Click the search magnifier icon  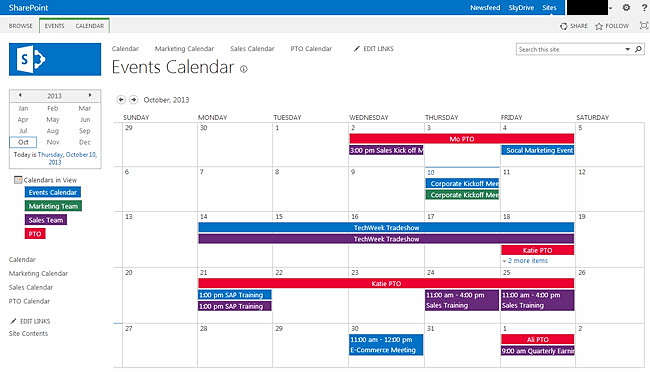click(x=638, y=49)
